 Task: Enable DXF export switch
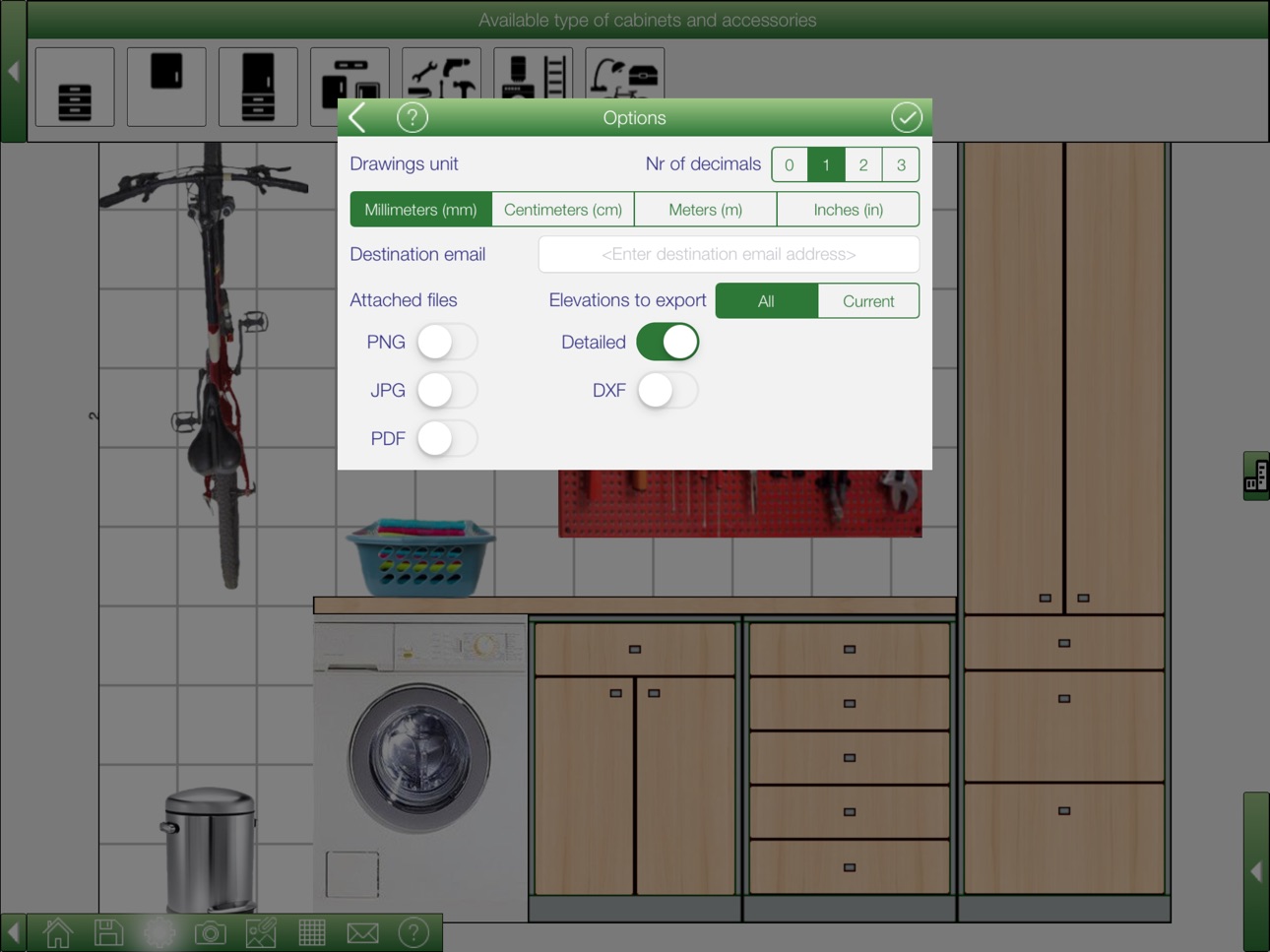667,391
